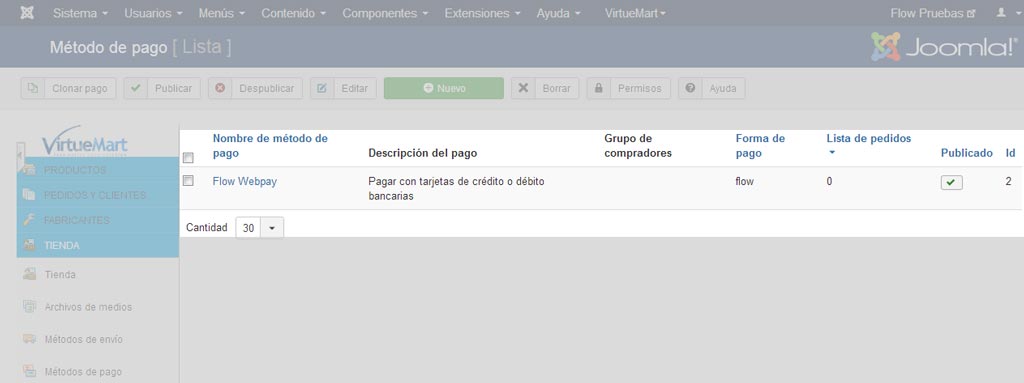Sort by Nombre de método de pago
The image size is (1024, 383).
pos(270,146)
